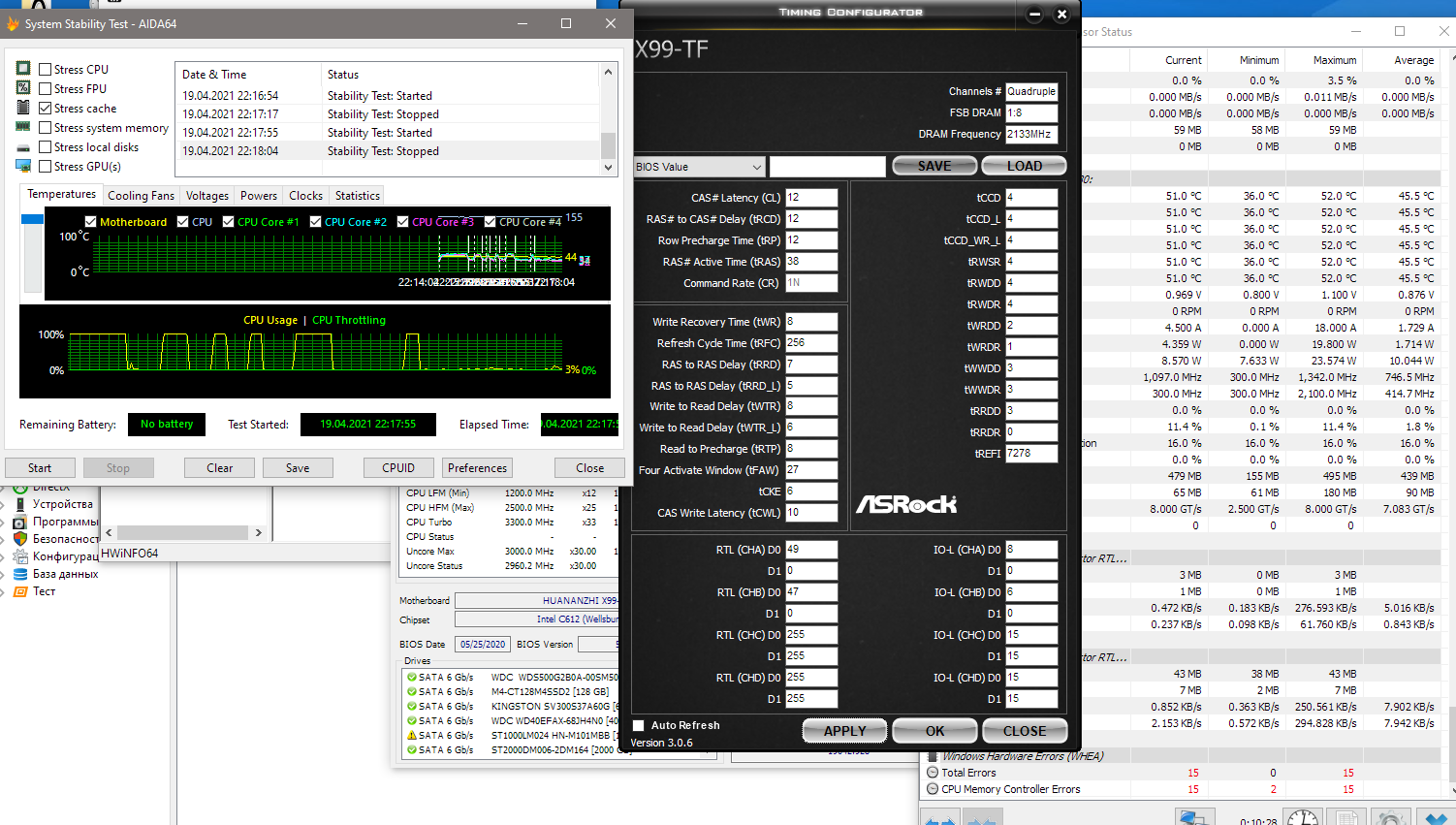
Task: Click the Start button in stability test
Action: [x=40, y=467]
